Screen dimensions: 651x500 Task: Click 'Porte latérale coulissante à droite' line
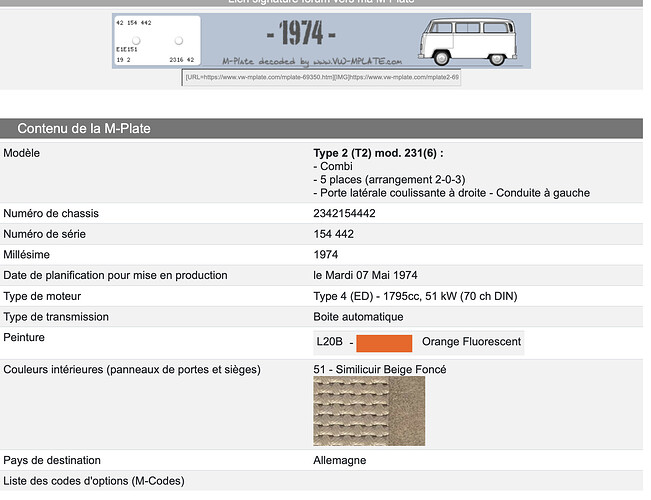point(452,193)
